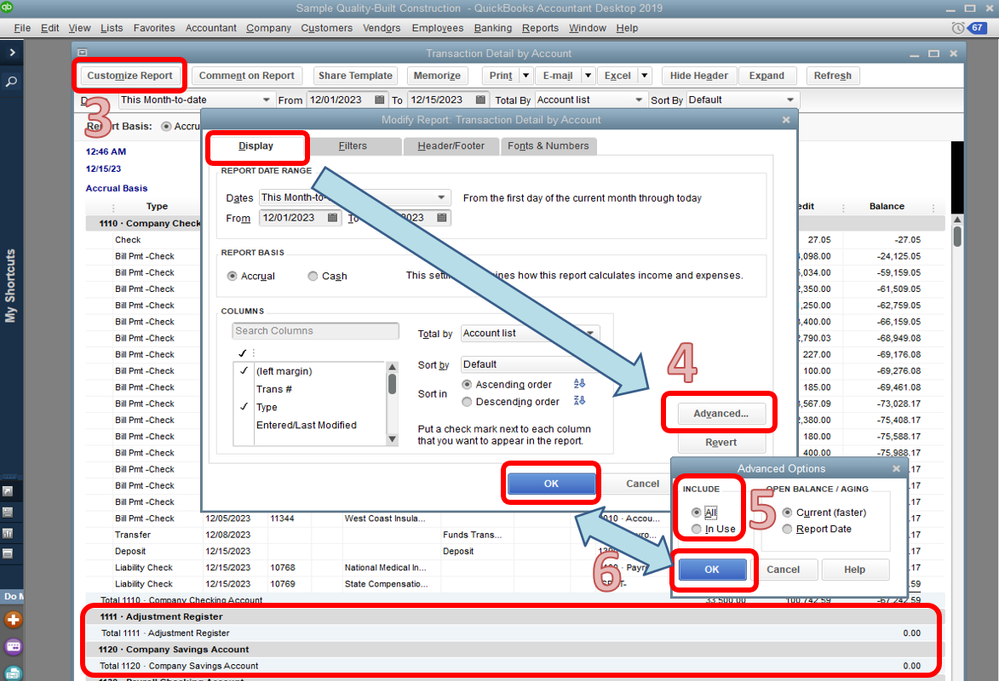Screen dimensions: 999x681
Task: Open the Accountant menu
Action: (x=211, y=28)
